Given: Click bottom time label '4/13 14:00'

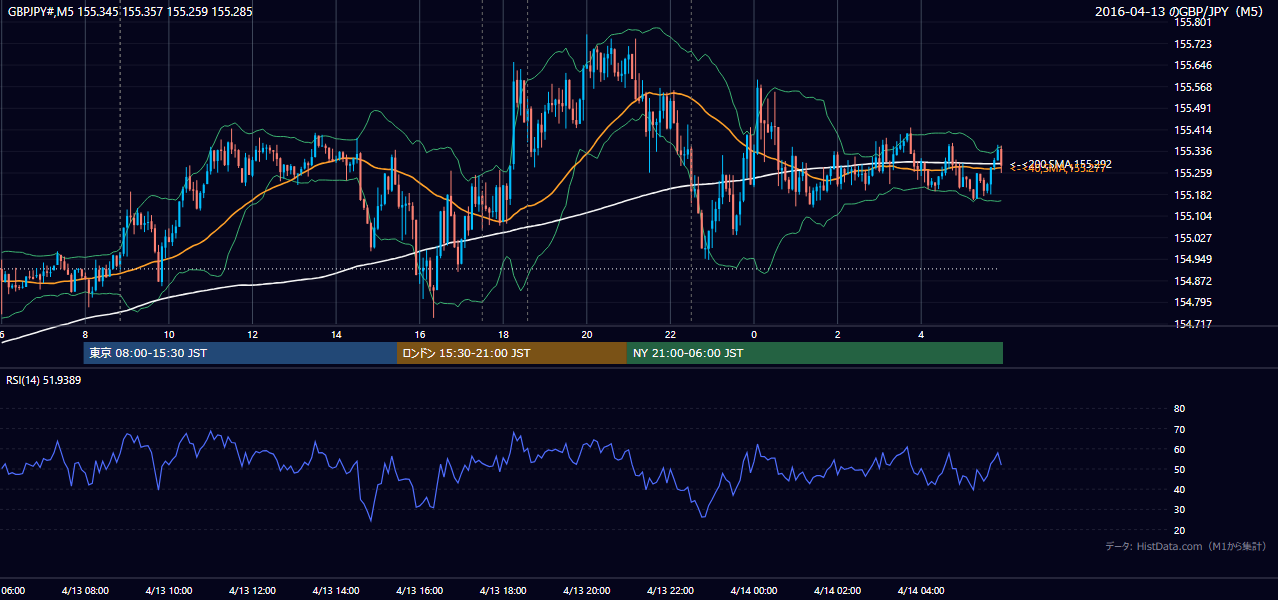Looking at the screenshot, I should pos(336,591).
